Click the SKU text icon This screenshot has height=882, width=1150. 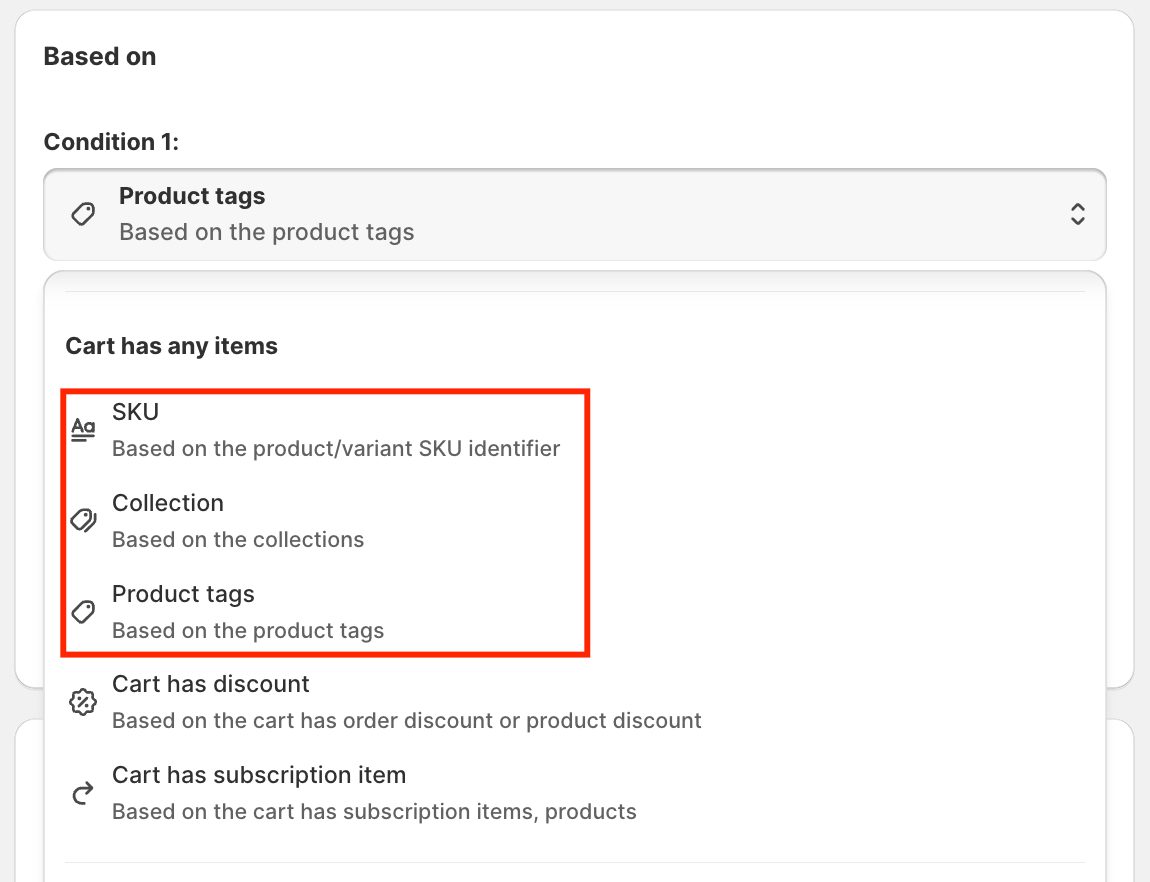[x=83, y=430]
